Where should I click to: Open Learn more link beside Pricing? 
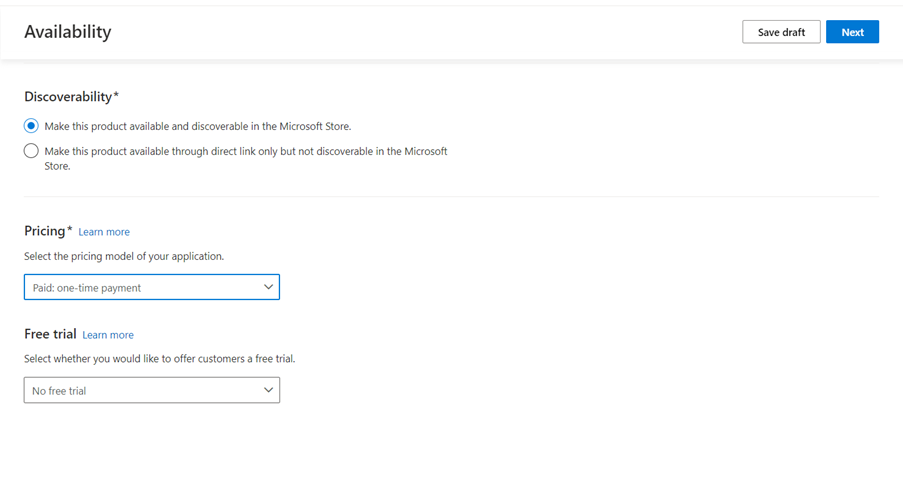(x=104, y=232)
